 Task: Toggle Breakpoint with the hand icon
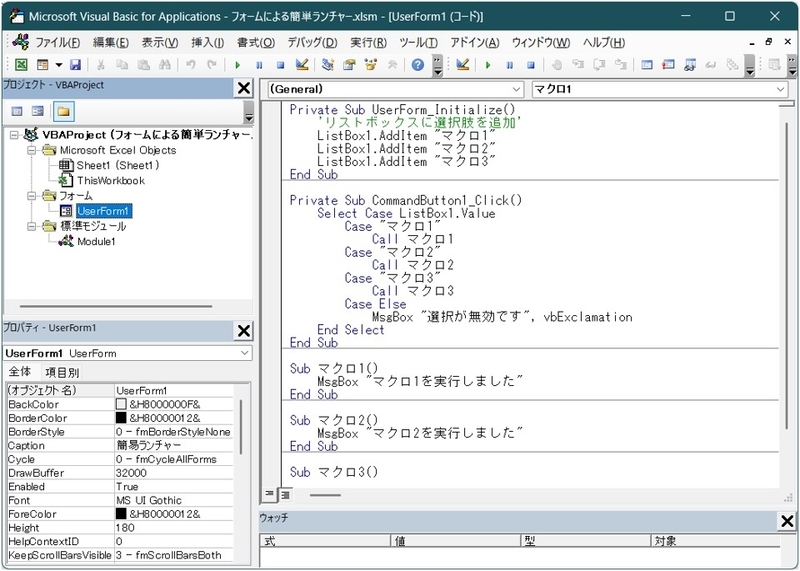(557, 65)
